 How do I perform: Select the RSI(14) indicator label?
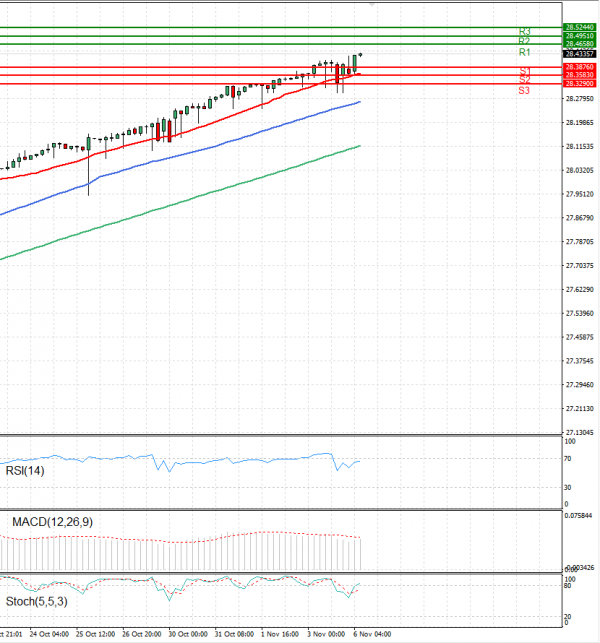pyautogui.click(x=25, y=471)
